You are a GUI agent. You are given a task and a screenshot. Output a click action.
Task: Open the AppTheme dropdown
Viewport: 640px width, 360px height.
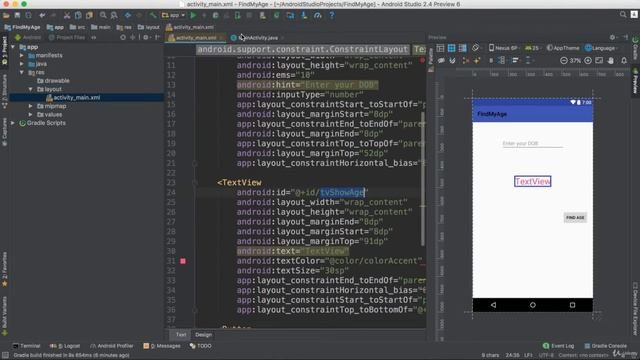point(563,48)
